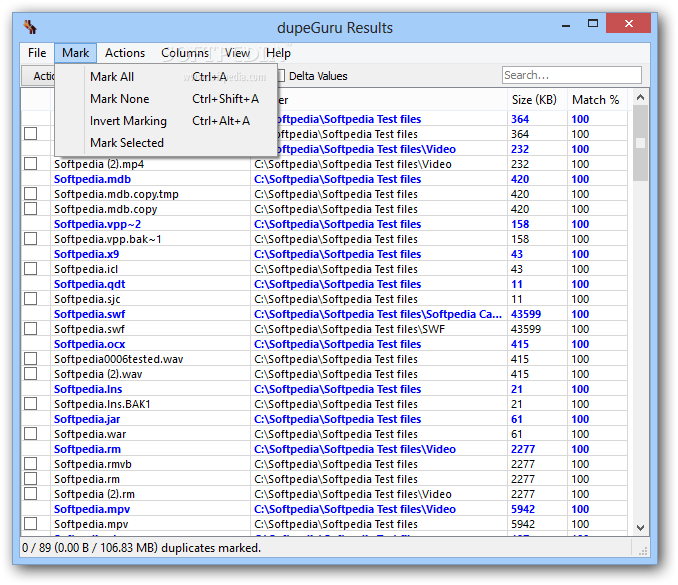Mark the Softpedia.vpp.bak~1 checkbox
This screenshot has height=585, width=678.
pyautogui.click(x=30, y=239)
